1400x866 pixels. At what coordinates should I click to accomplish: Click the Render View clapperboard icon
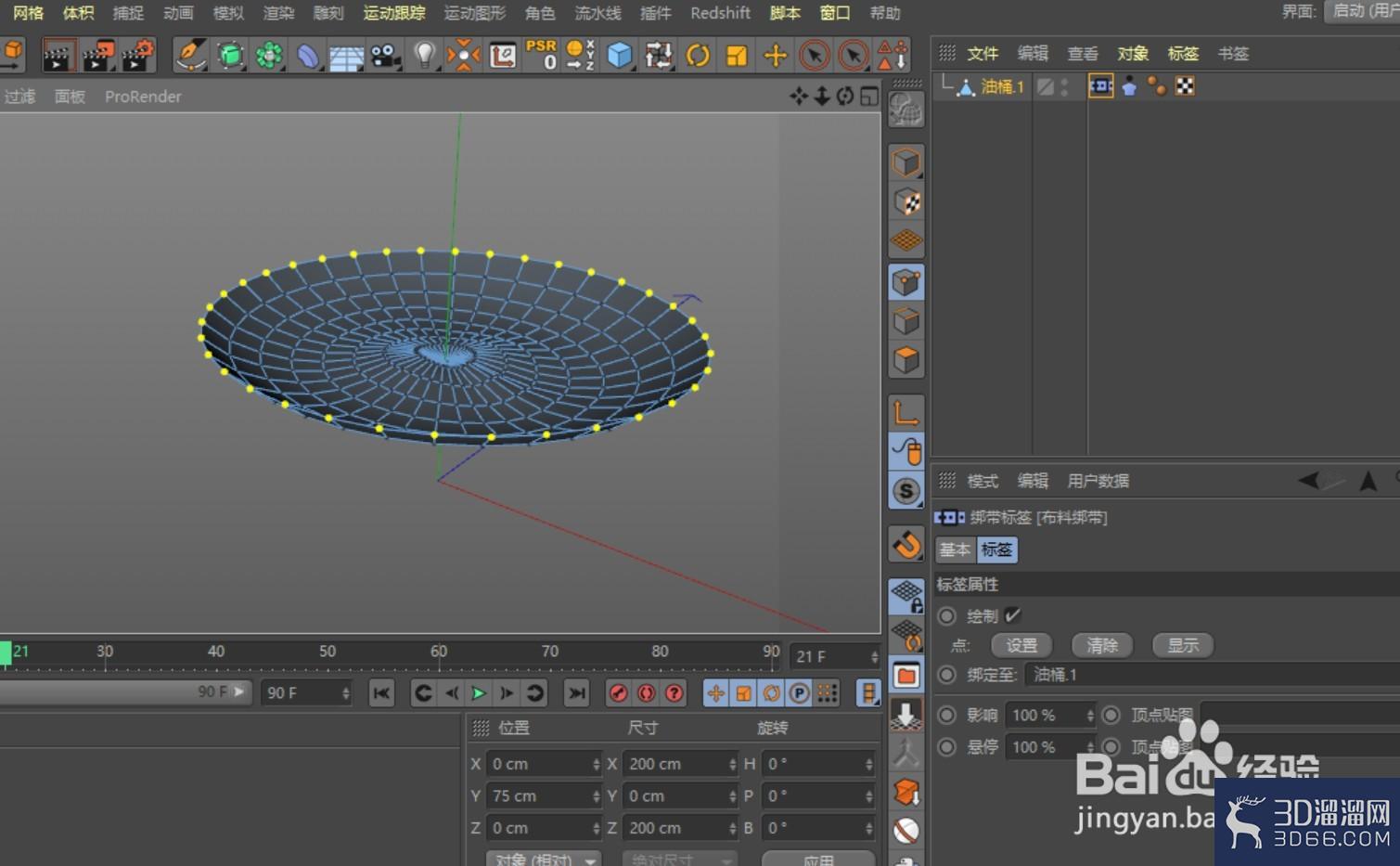pos(58,56)
